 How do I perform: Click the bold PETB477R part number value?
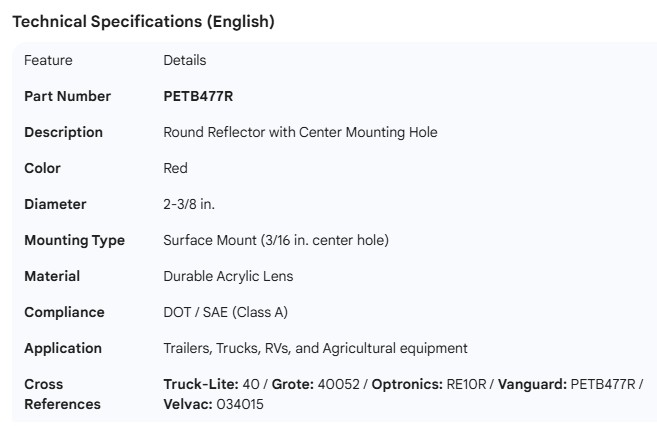pos(198,96)
